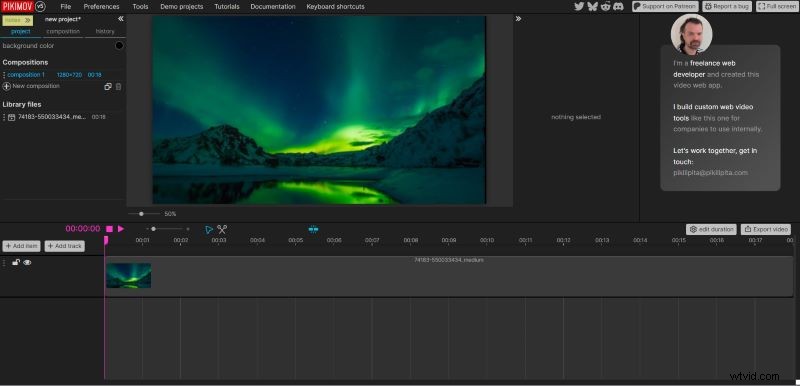This screenshot has width=800, height=386.
Task: Click the pink playhead marker at timeline start
Action: [x=106, y=240]
